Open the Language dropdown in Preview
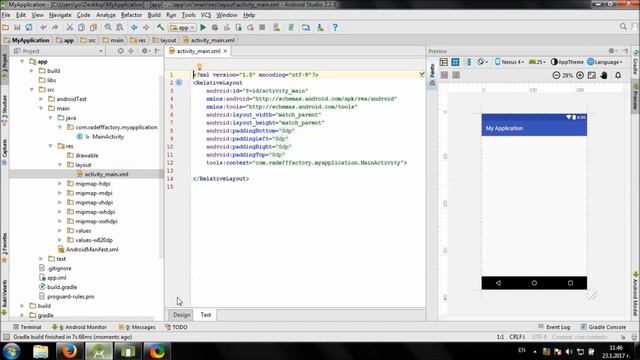This screenshot has width=640, height=360. point(605,62)
